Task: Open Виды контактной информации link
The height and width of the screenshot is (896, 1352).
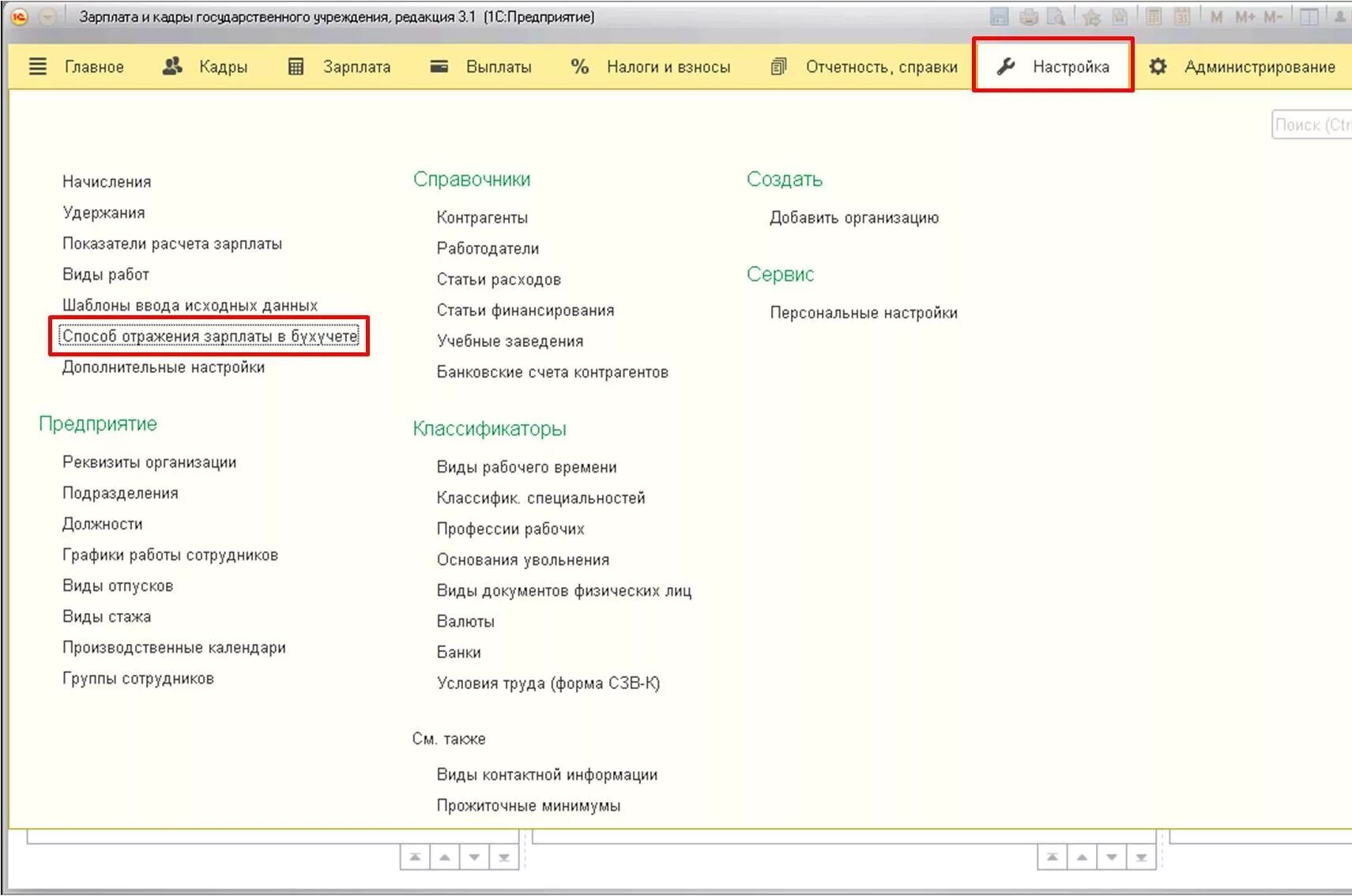Action: [547, 774]
